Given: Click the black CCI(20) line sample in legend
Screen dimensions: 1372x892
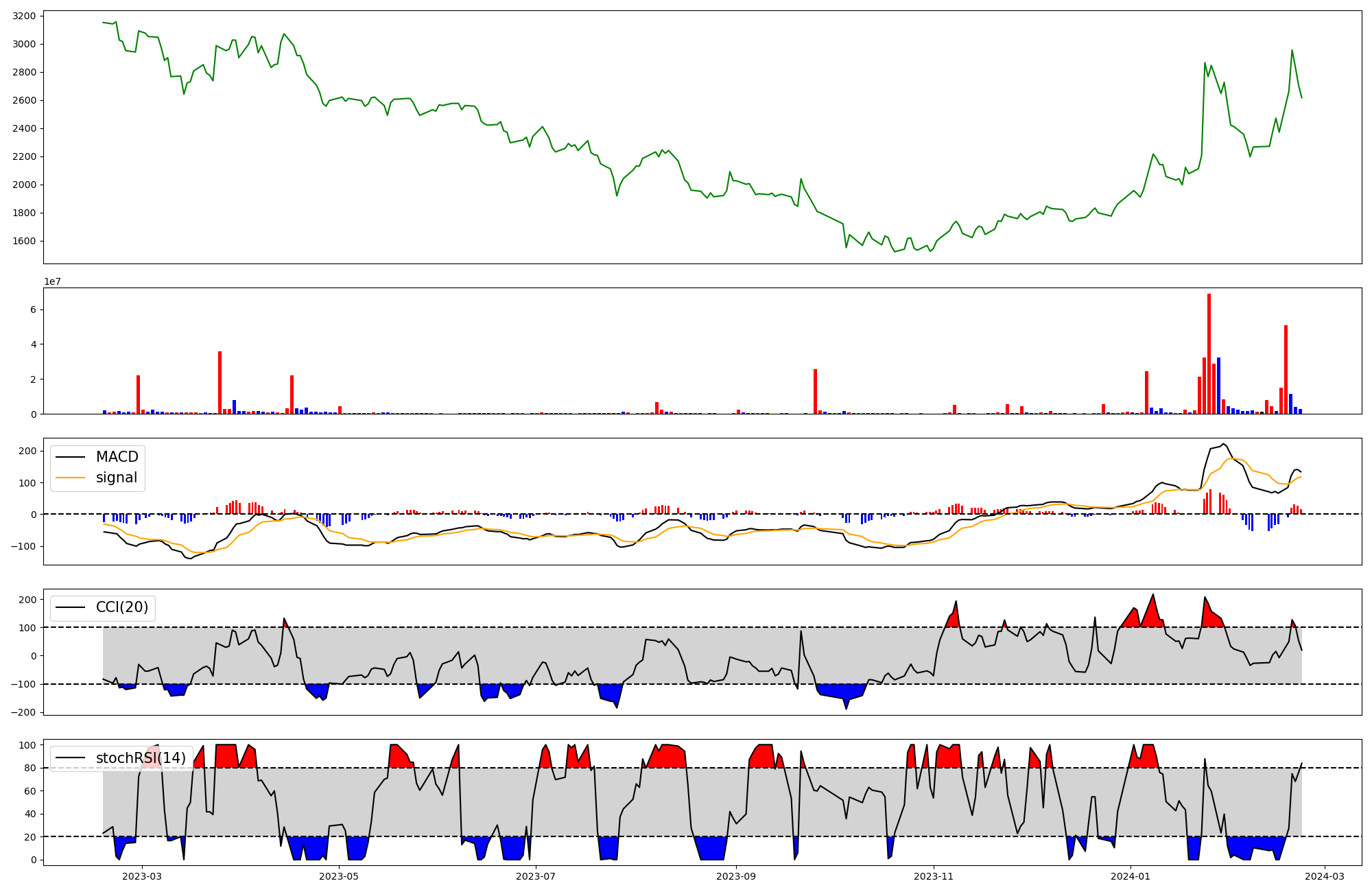Looking at the screenshot, I should (71, 607).
